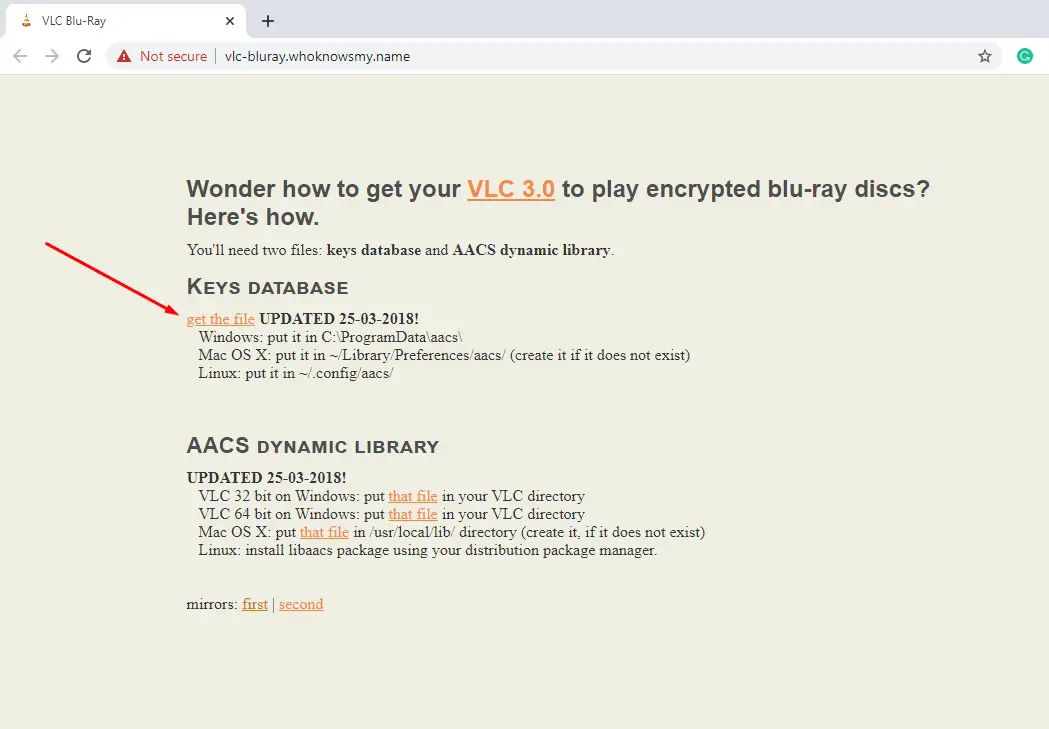Click the 'You'll need two files' sentence

tap(400, 250)
